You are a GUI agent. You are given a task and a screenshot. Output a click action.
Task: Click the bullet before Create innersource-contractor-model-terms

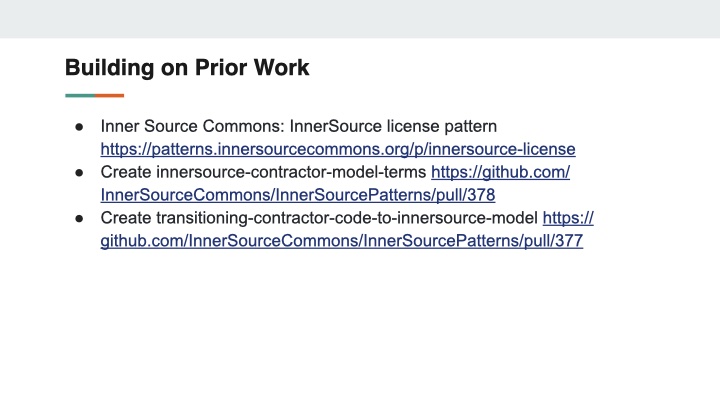[79, 173]
